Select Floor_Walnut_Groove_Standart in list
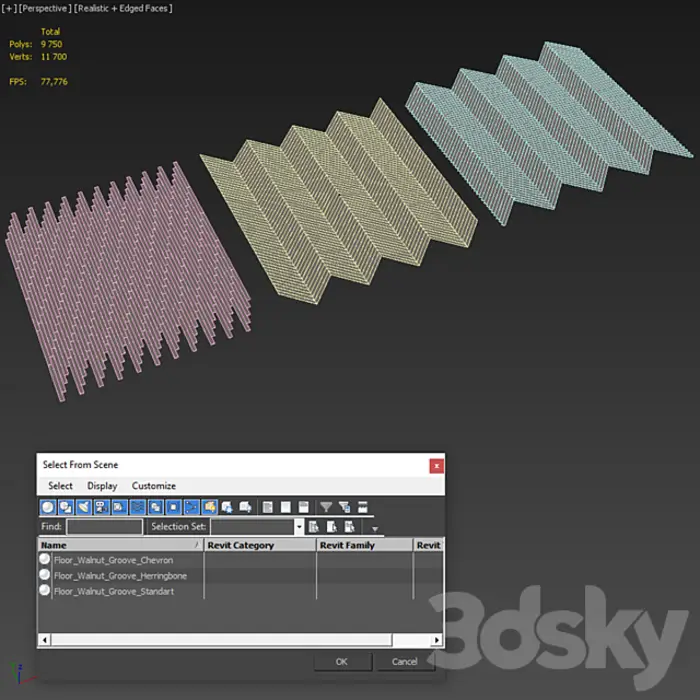 coord(114,591)
